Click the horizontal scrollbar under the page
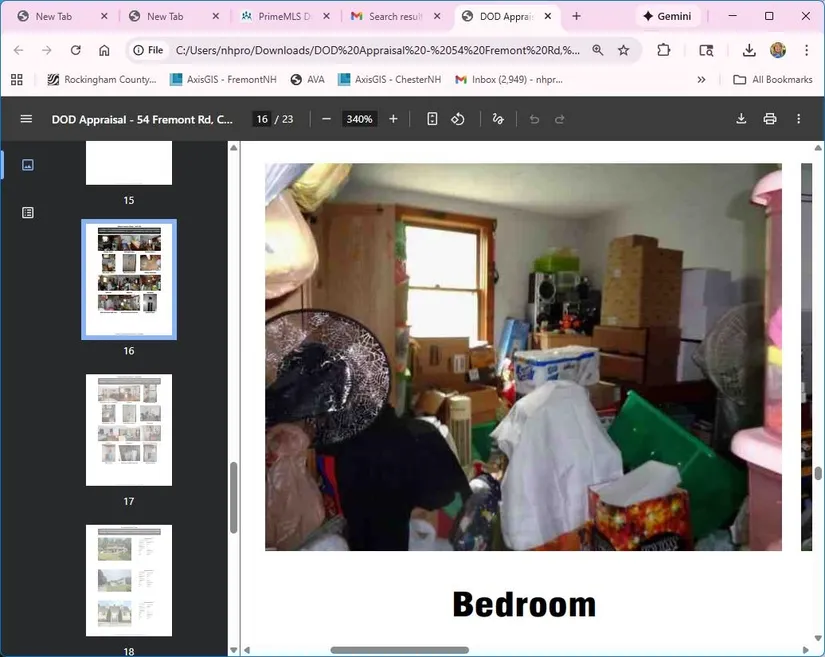The width and height of the screenshot is (825, 657). 399,650
